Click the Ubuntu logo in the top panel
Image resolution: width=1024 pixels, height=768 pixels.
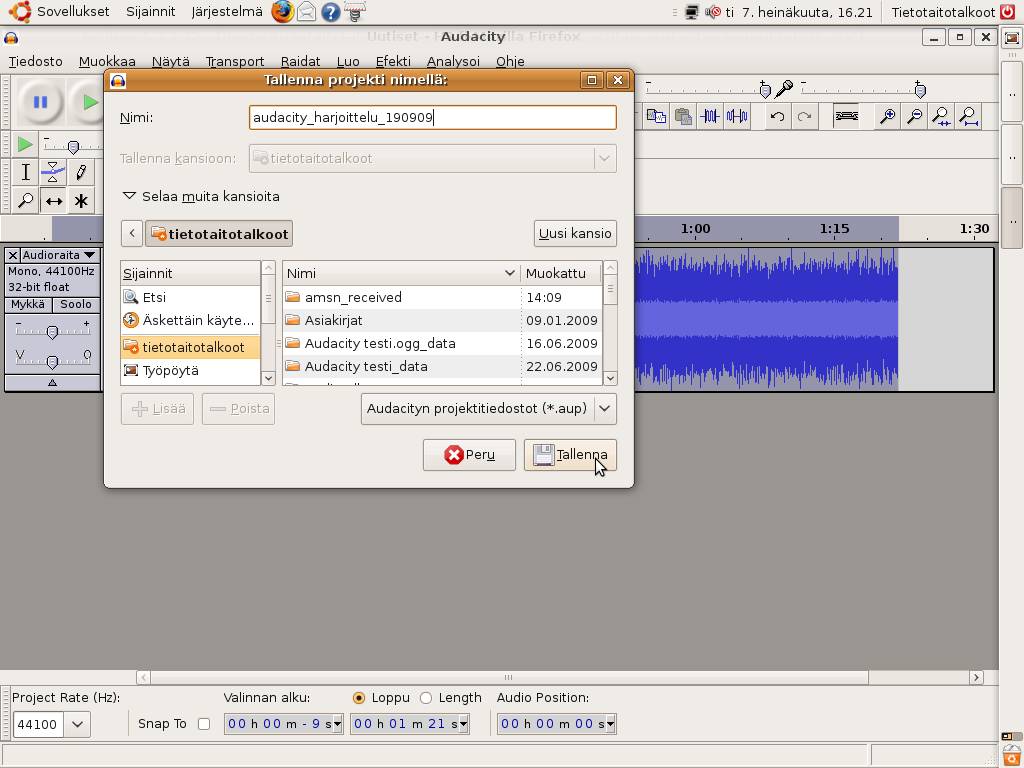20,12
